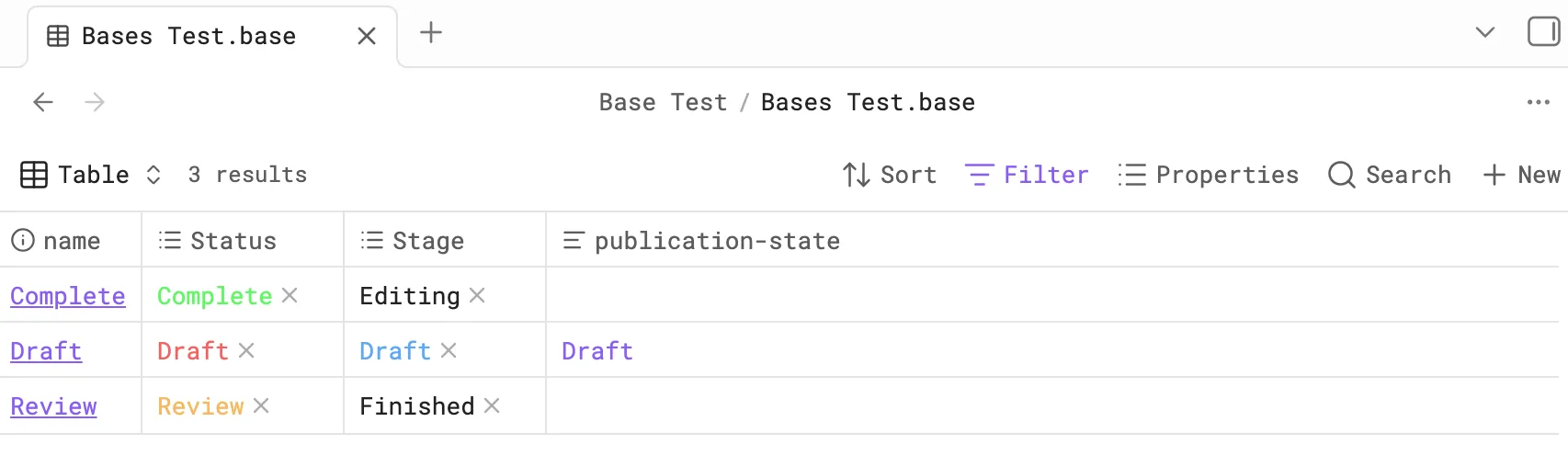This screenshot has height=456, width=1568.
Task: Remove the Finished stage tag
Action: [x=492, y=405]
